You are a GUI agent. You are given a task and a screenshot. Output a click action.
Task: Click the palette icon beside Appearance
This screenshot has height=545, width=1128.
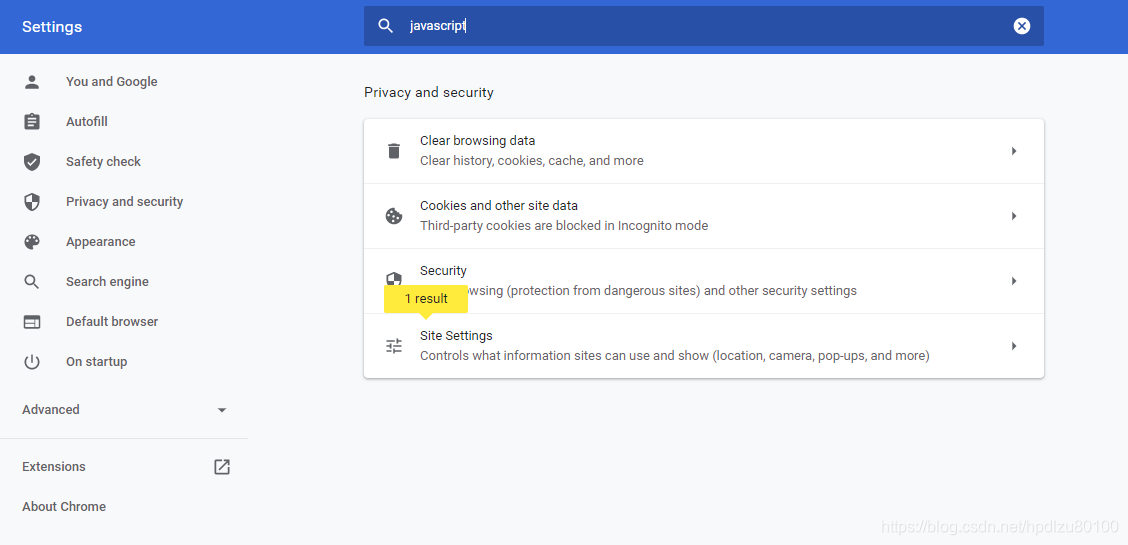click(x=32, y=242)
